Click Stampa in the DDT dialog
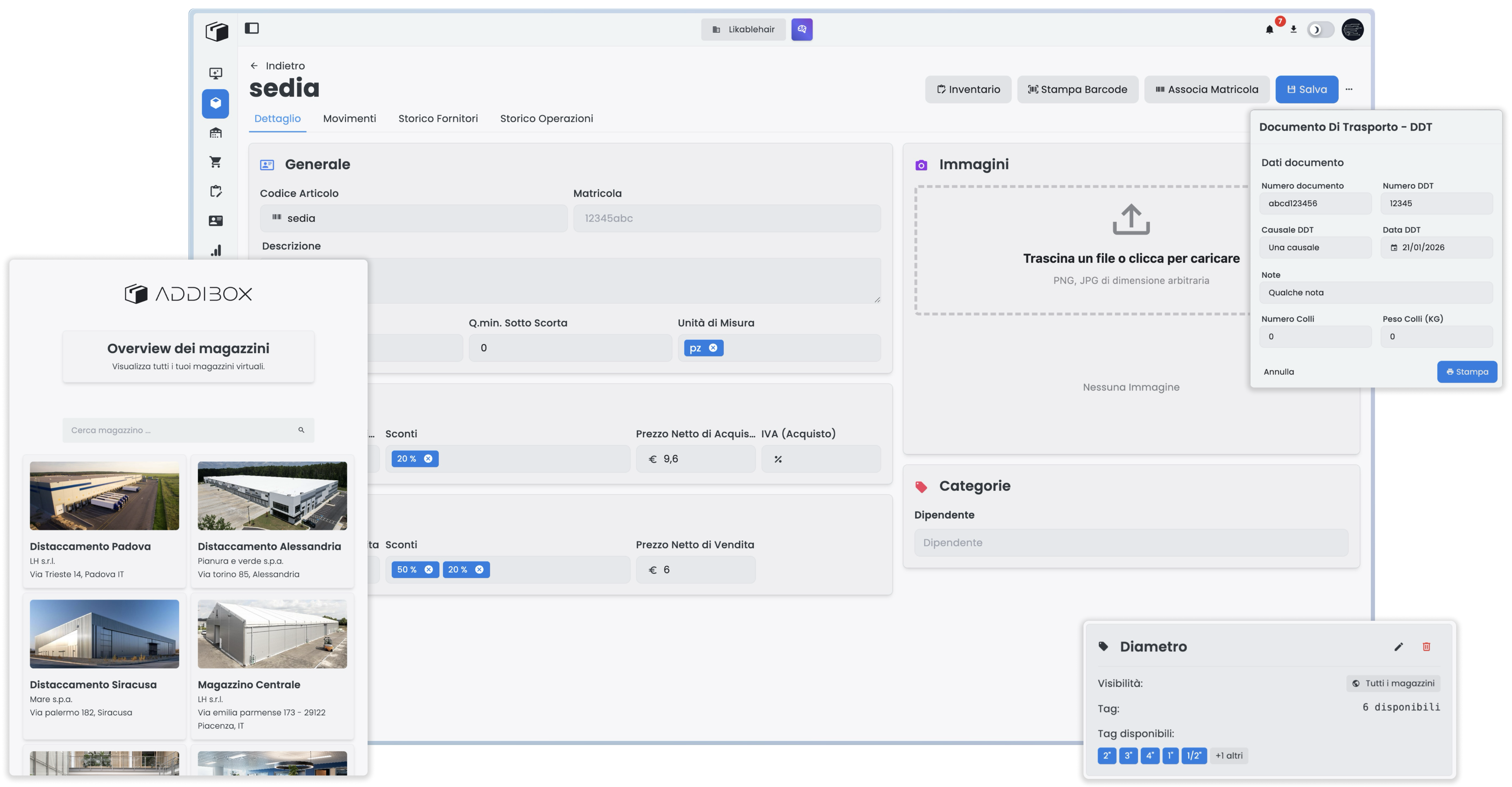The height and width of the screenshot is (787, 1512). 1467,371
